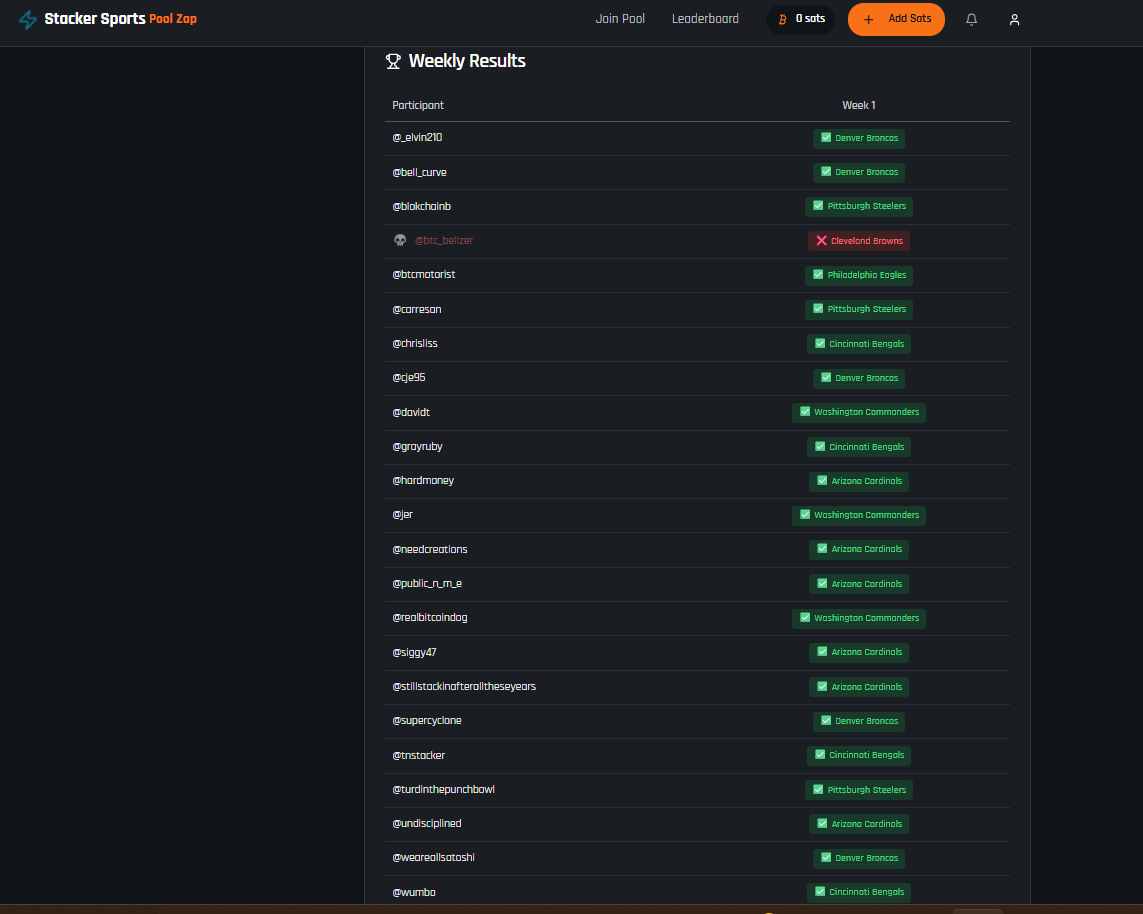Image resolution: width=1143 pixels, height=914 pixels.
Task: Select participant @hardmoney
Action: click(x=423, y=481)
